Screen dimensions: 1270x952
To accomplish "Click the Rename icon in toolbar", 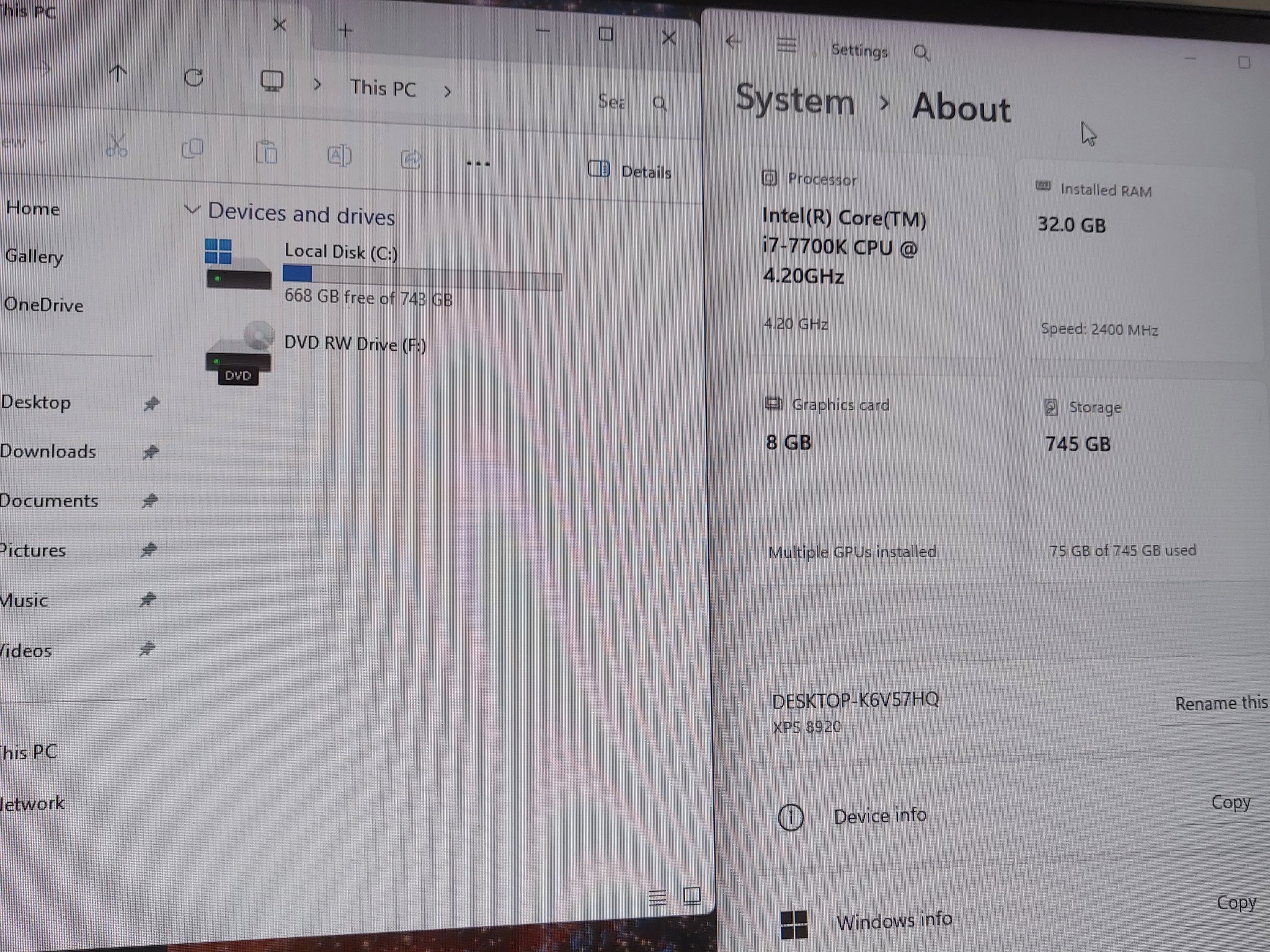I will 339,155.
